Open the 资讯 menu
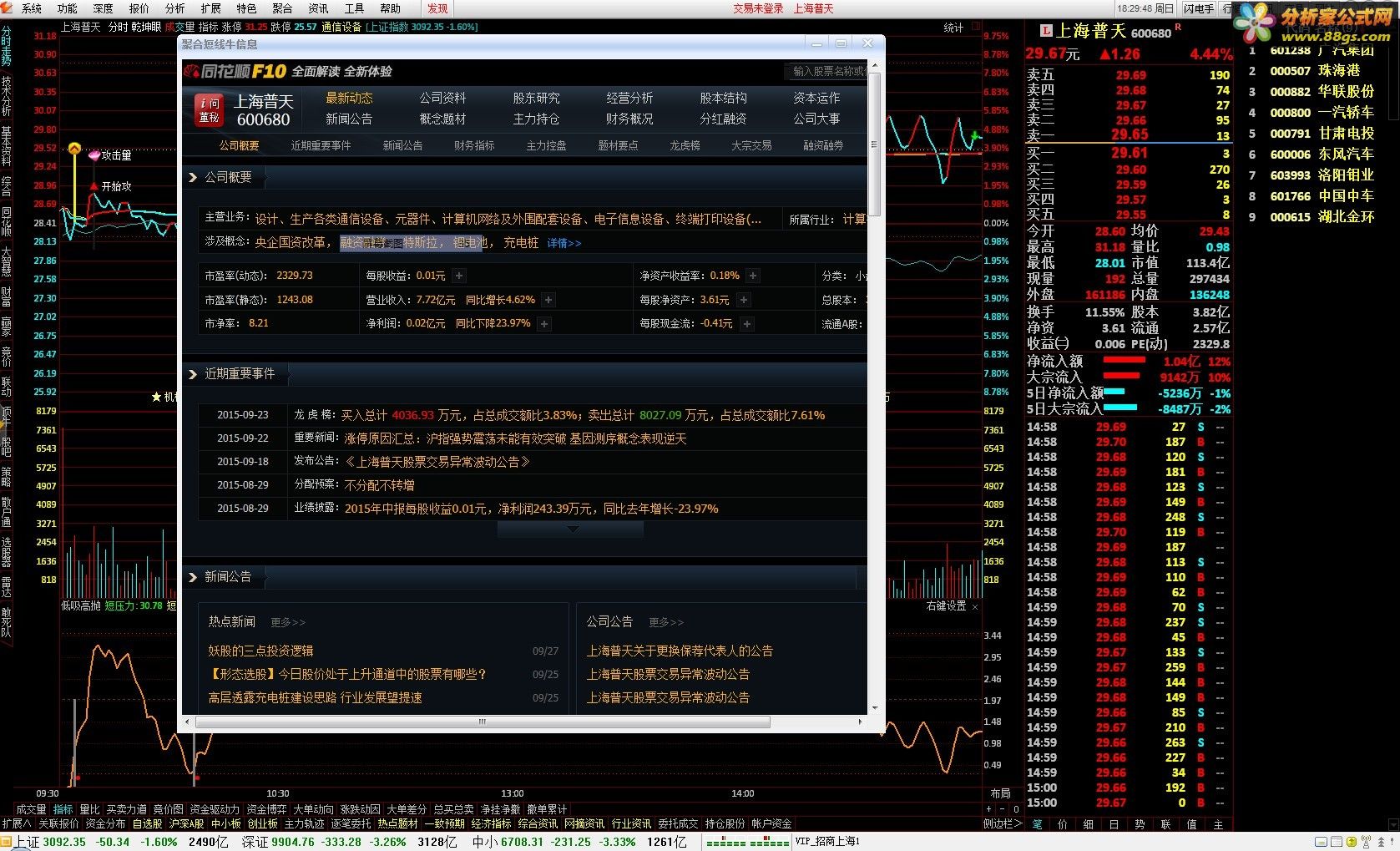This screenshot has height=851, width=1400. tap(318, 8)
